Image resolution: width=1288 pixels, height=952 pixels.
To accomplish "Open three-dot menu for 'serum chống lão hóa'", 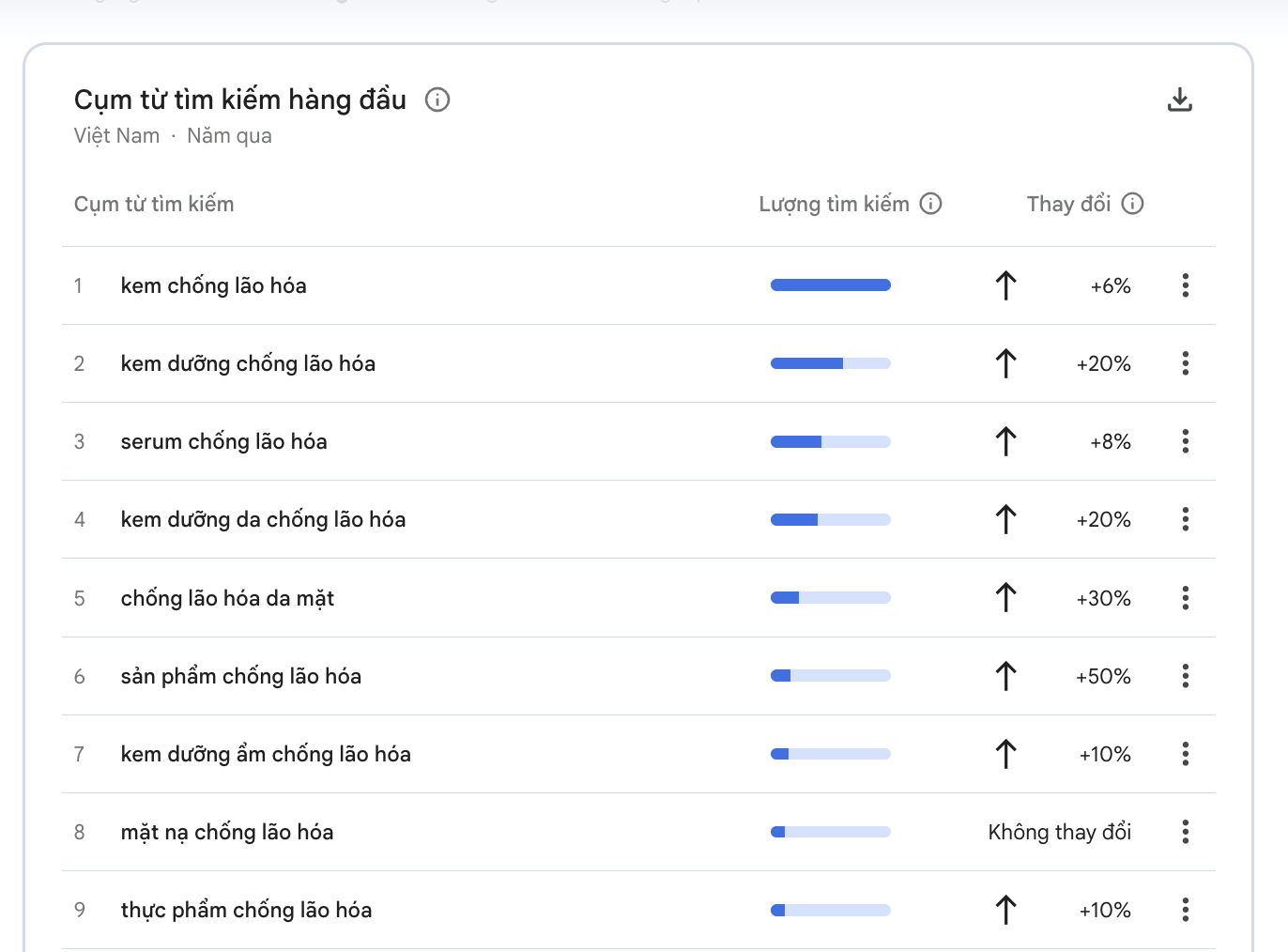I will click(1185, 441).
